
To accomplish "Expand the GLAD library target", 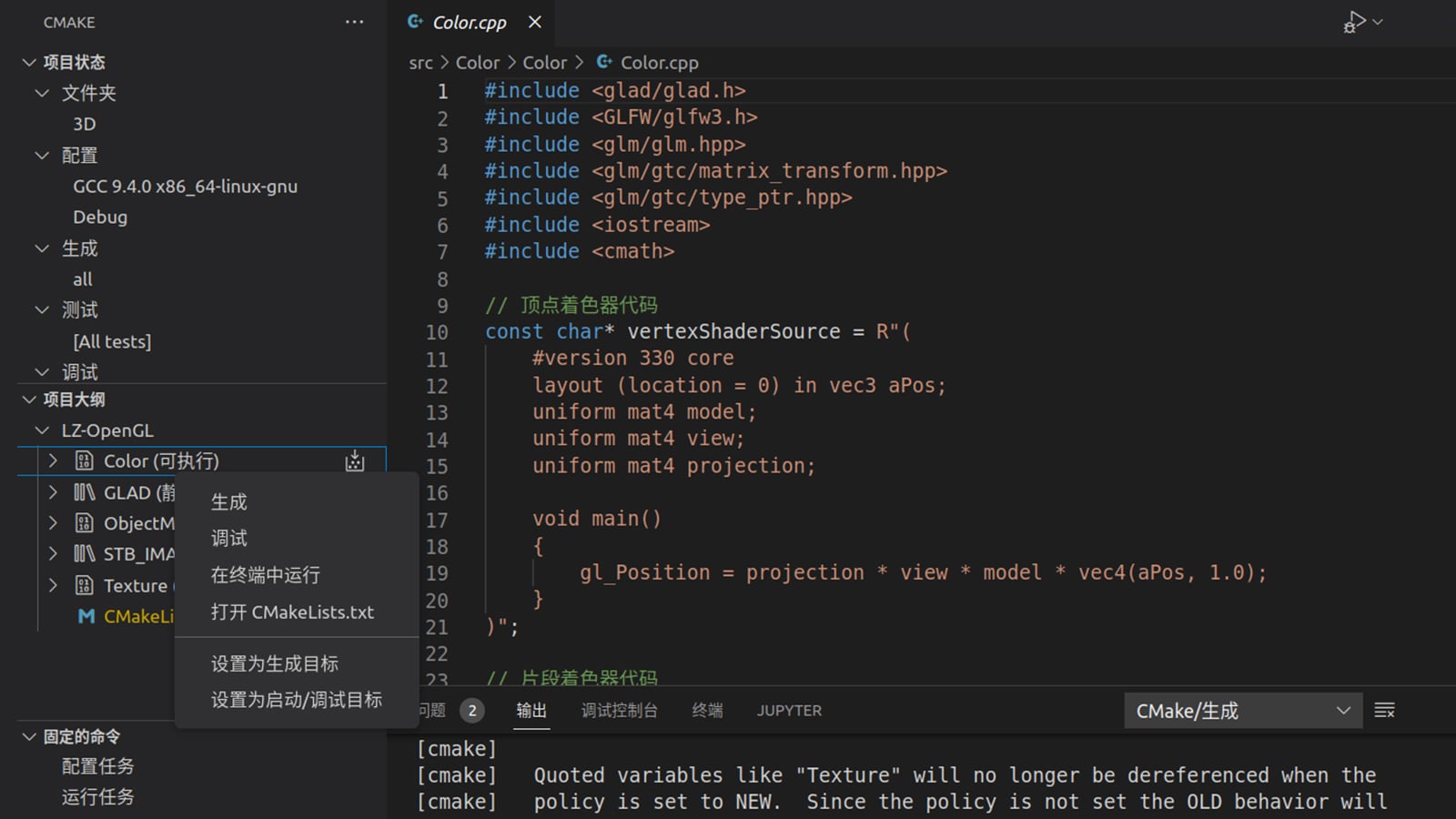I will [x=53, y=492].
